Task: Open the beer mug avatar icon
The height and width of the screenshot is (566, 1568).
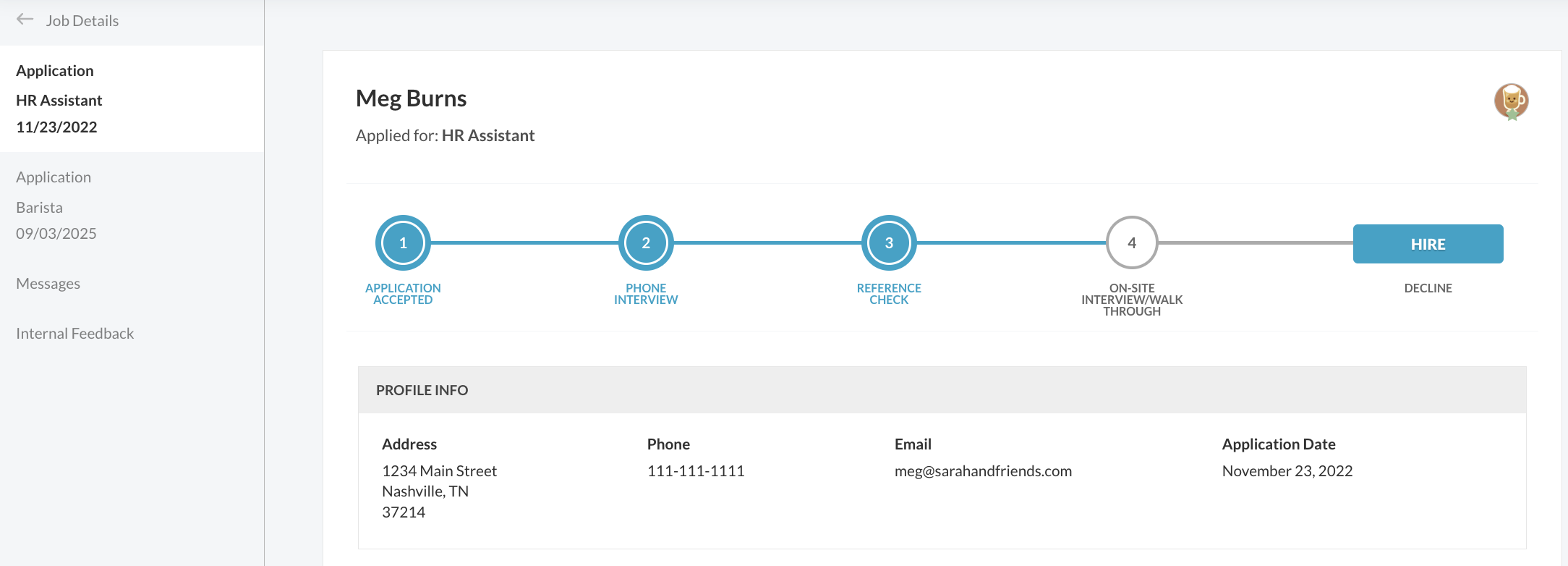Action: pyautogui.click(x=1511, y=101)
